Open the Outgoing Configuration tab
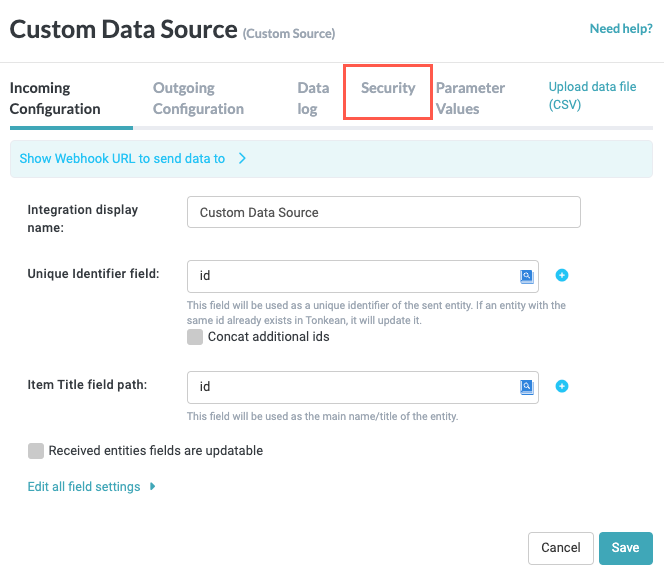Screen dimensions: 664x585 [198, 98]
